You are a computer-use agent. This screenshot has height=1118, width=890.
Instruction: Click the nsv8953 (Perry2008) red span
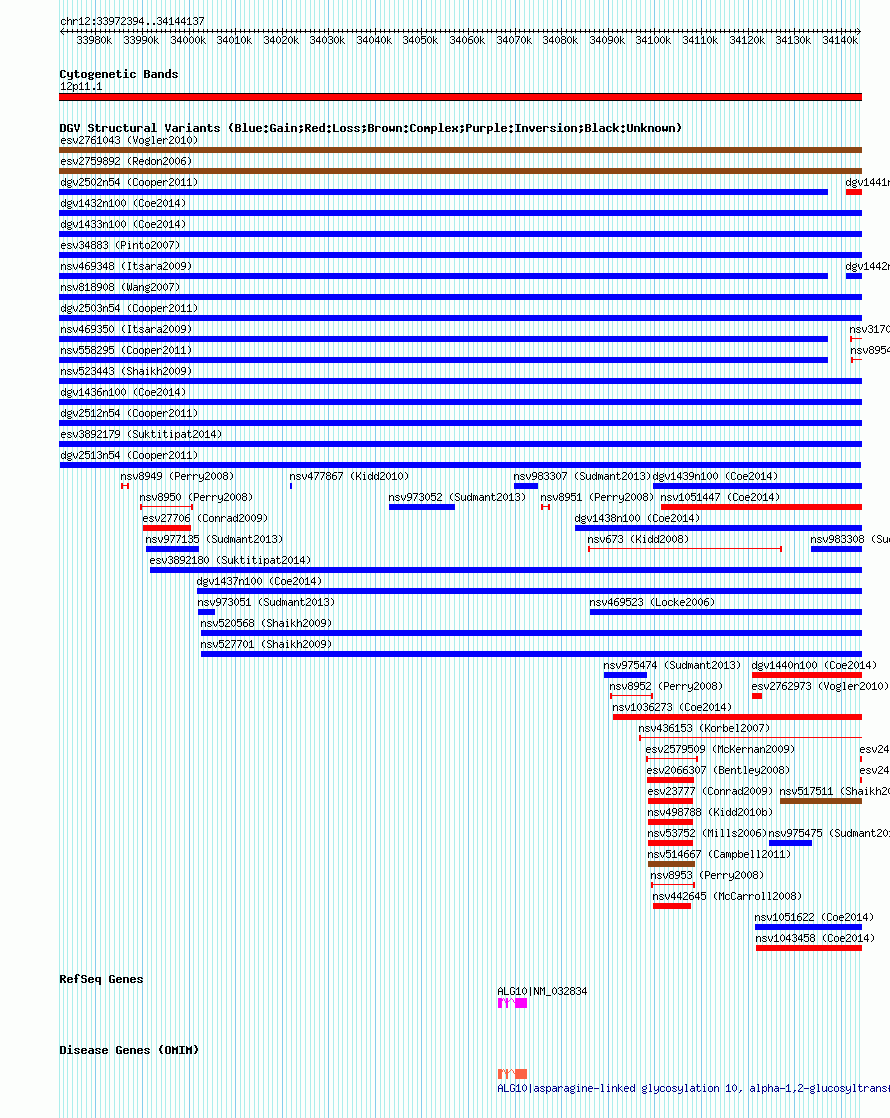pos(673,885)
